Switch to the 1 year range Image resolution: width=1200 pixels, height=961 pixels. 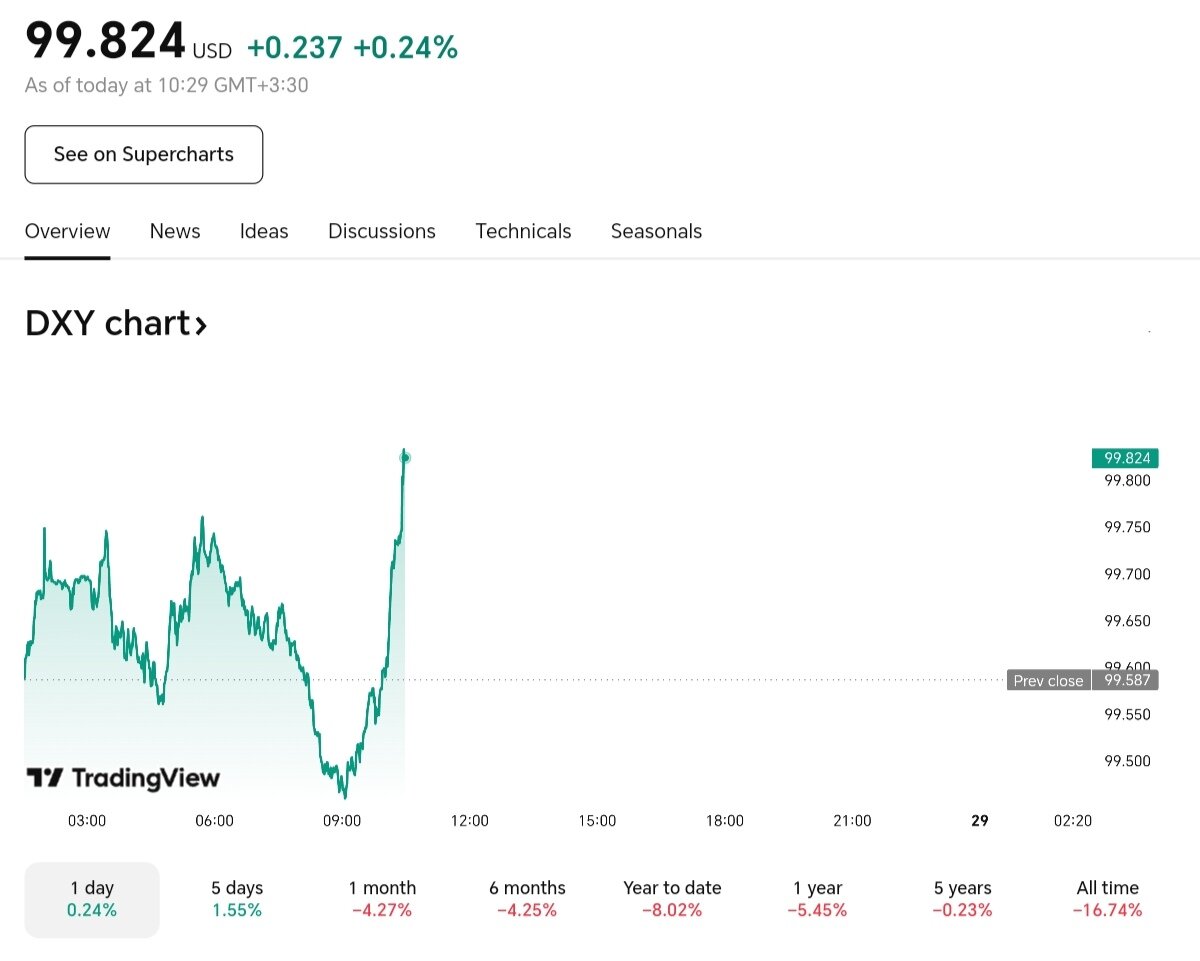point(818,899)
